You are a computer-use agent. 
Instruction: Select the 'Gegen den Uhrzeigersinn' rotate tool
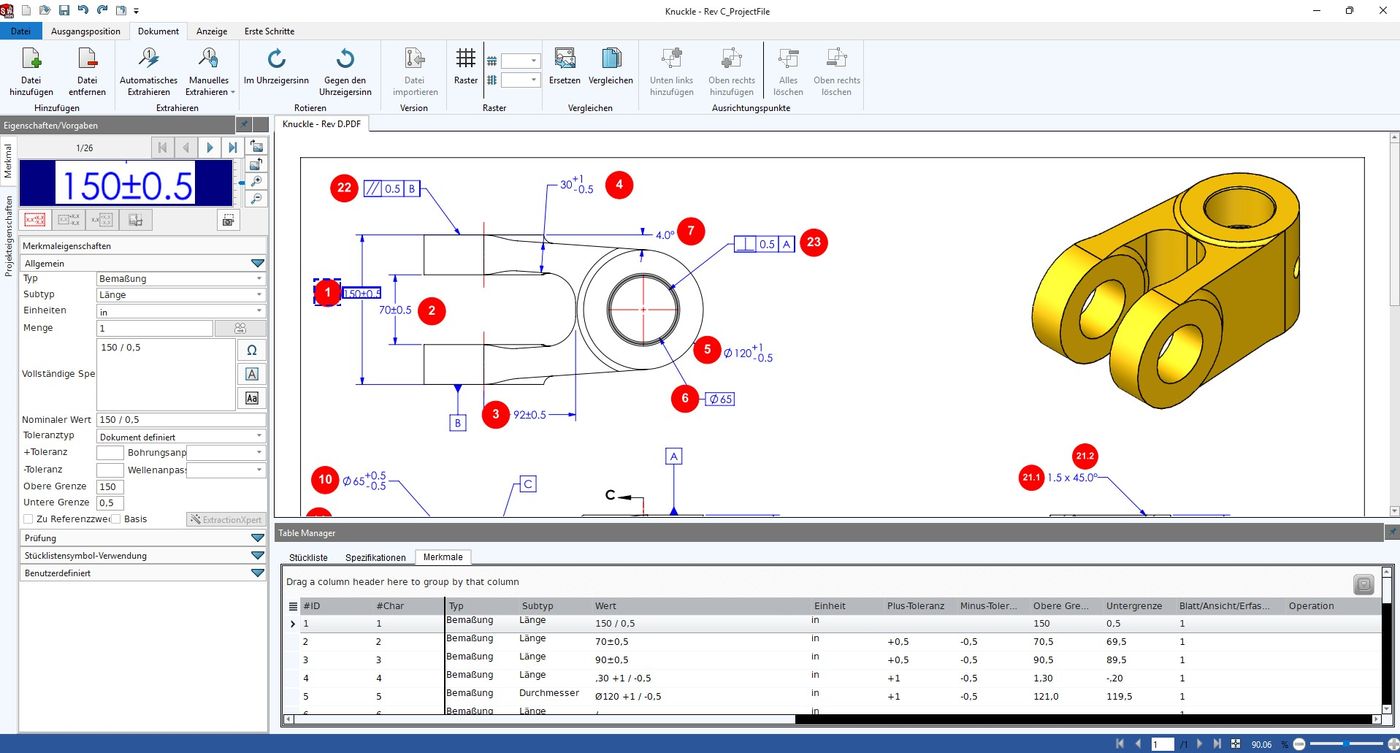(344, 70)
